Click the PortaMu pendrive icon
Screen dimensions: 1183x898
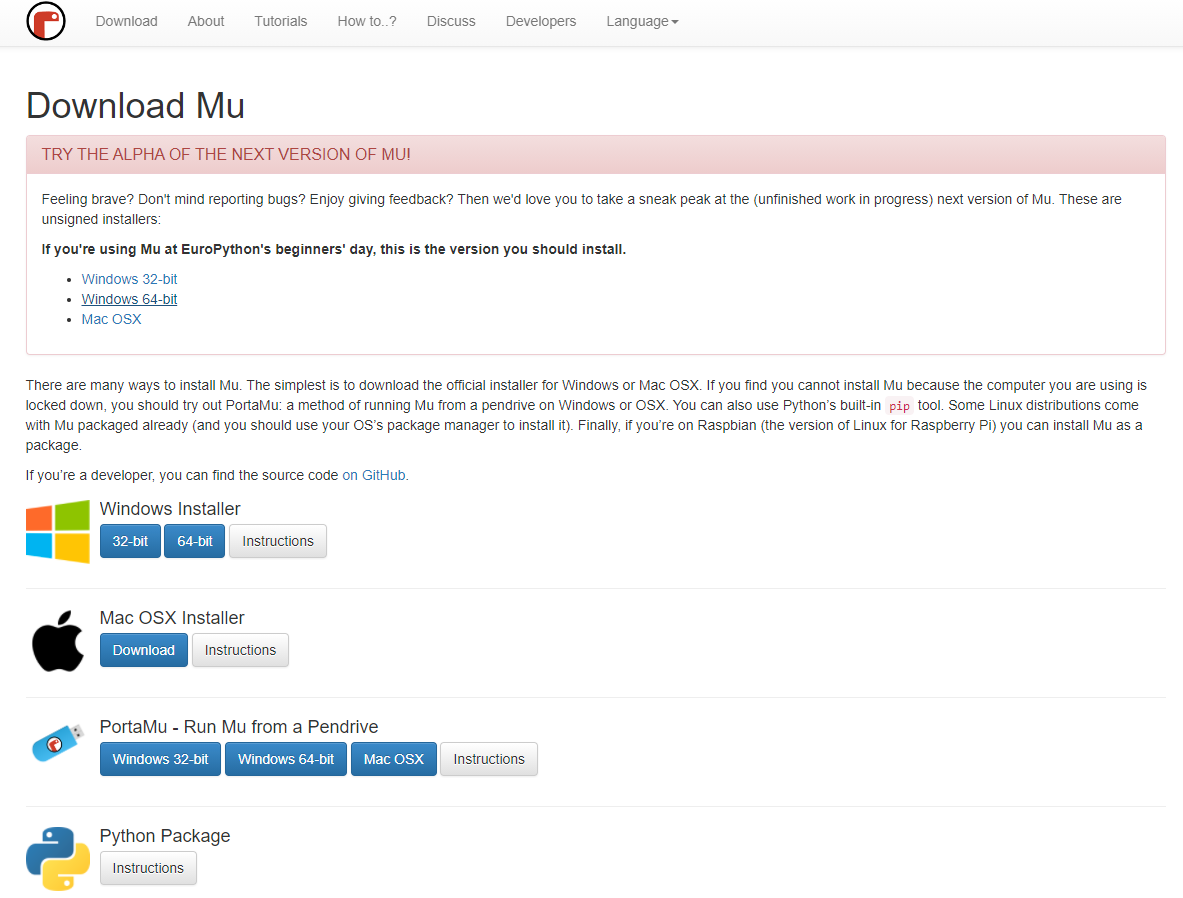click(x=58, y=743)
